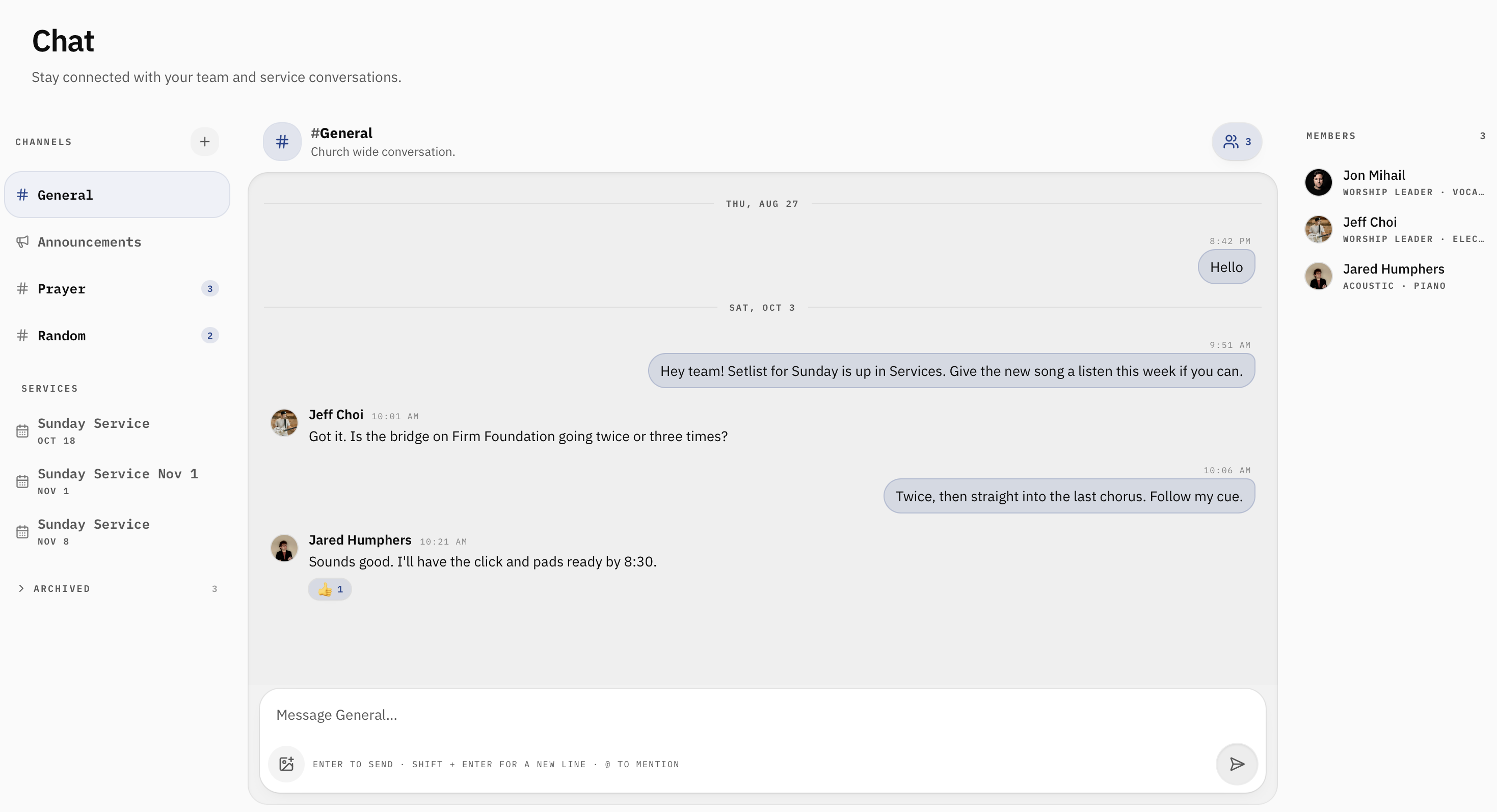The height and width of the screenshot is (812, 1497).
Task: Open Jared Humphers' avatar in the message list
Action: tap(284, 548)
